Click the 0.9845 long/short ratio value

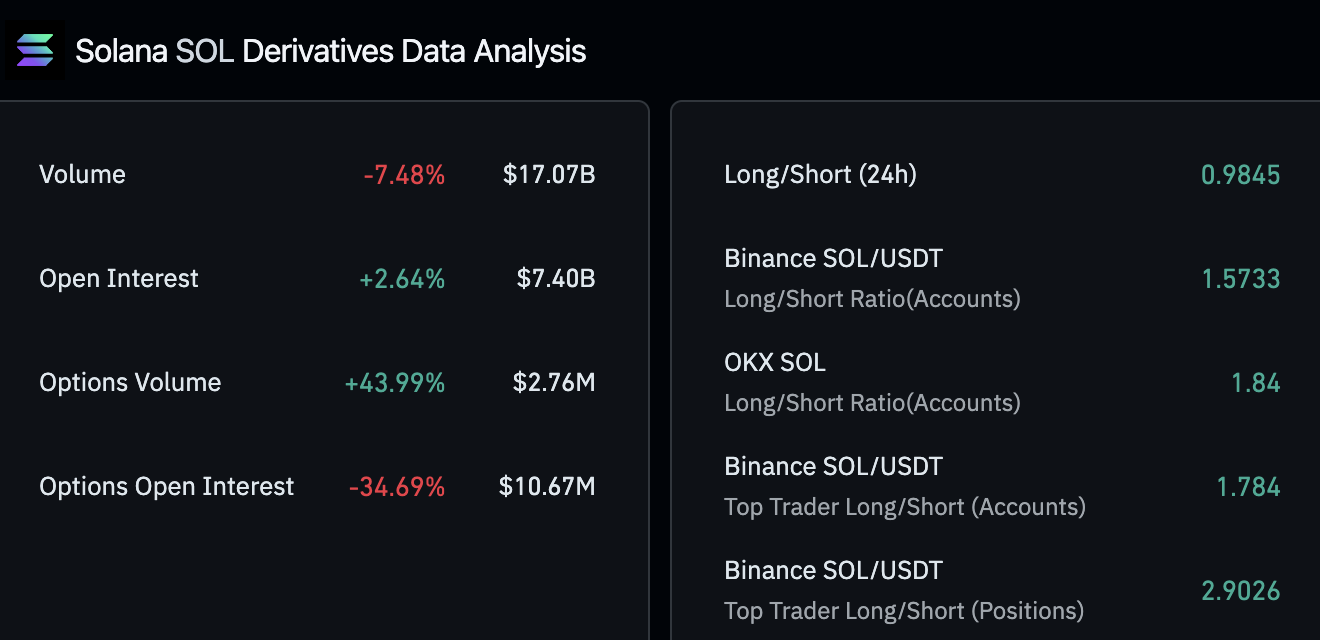pyautogui.click(x=1240, y=175)
